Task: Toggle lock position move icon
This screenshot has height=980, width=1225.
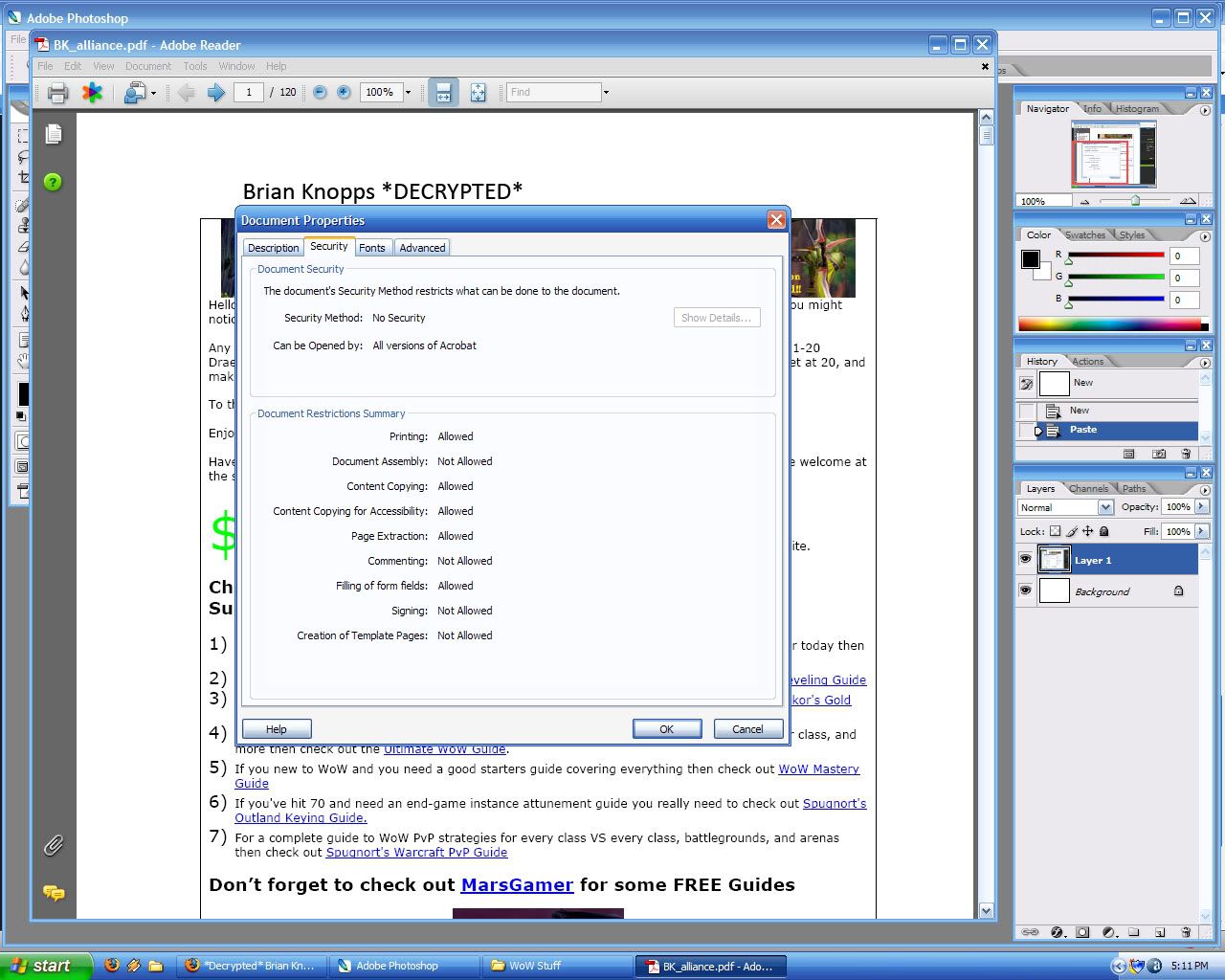Action: pyautogui.click(x=1087, y=531)
